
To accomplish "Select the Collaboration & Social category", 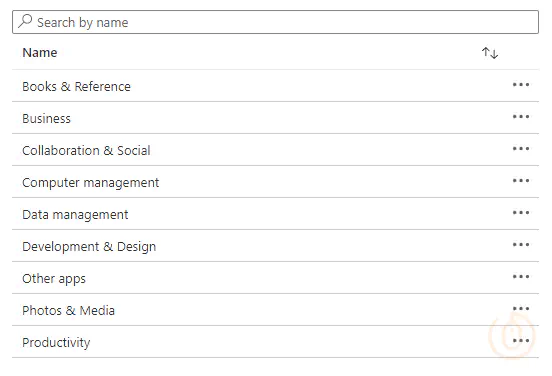I will [x=86, y=150].
